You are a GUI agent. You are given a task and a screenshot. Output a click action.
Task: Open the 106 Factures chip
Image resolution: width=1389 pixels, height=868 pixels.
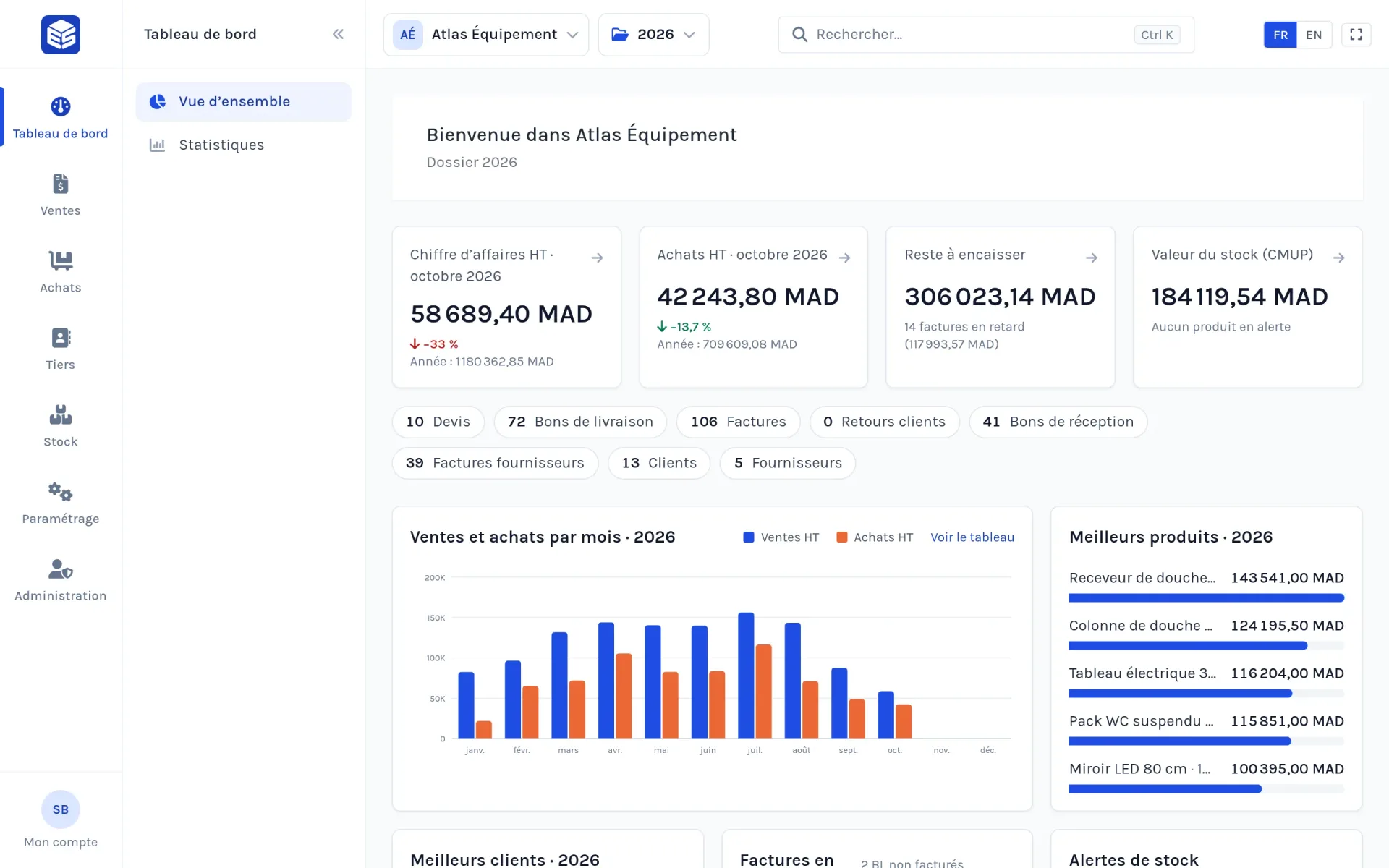pos(738,422)
